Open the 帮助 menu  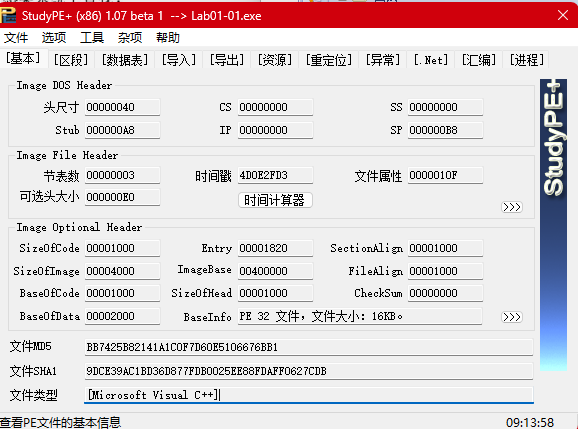click(168, 38)
